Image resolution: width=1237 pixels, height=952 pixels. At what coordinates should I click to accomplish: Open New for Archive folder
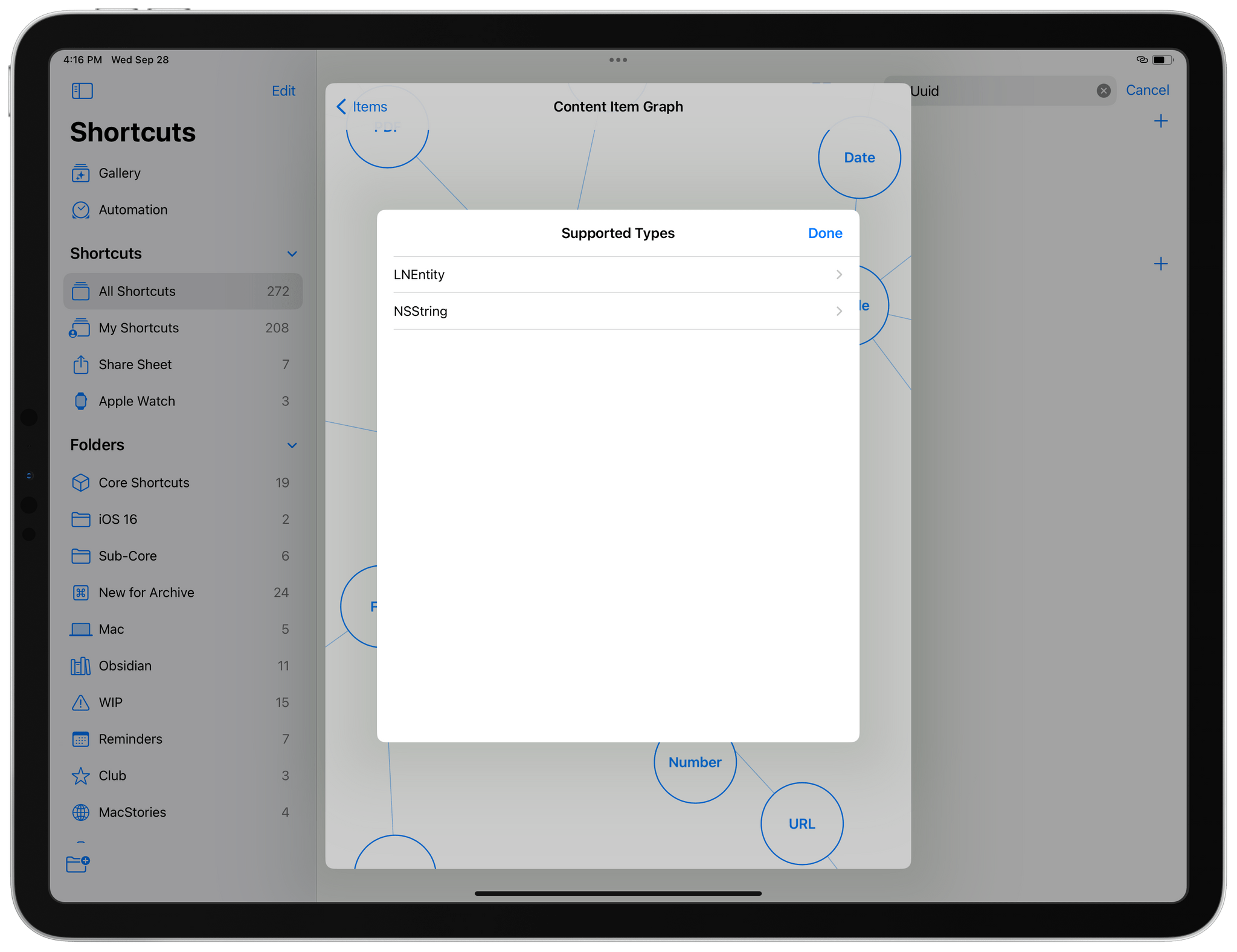(182, 593)
